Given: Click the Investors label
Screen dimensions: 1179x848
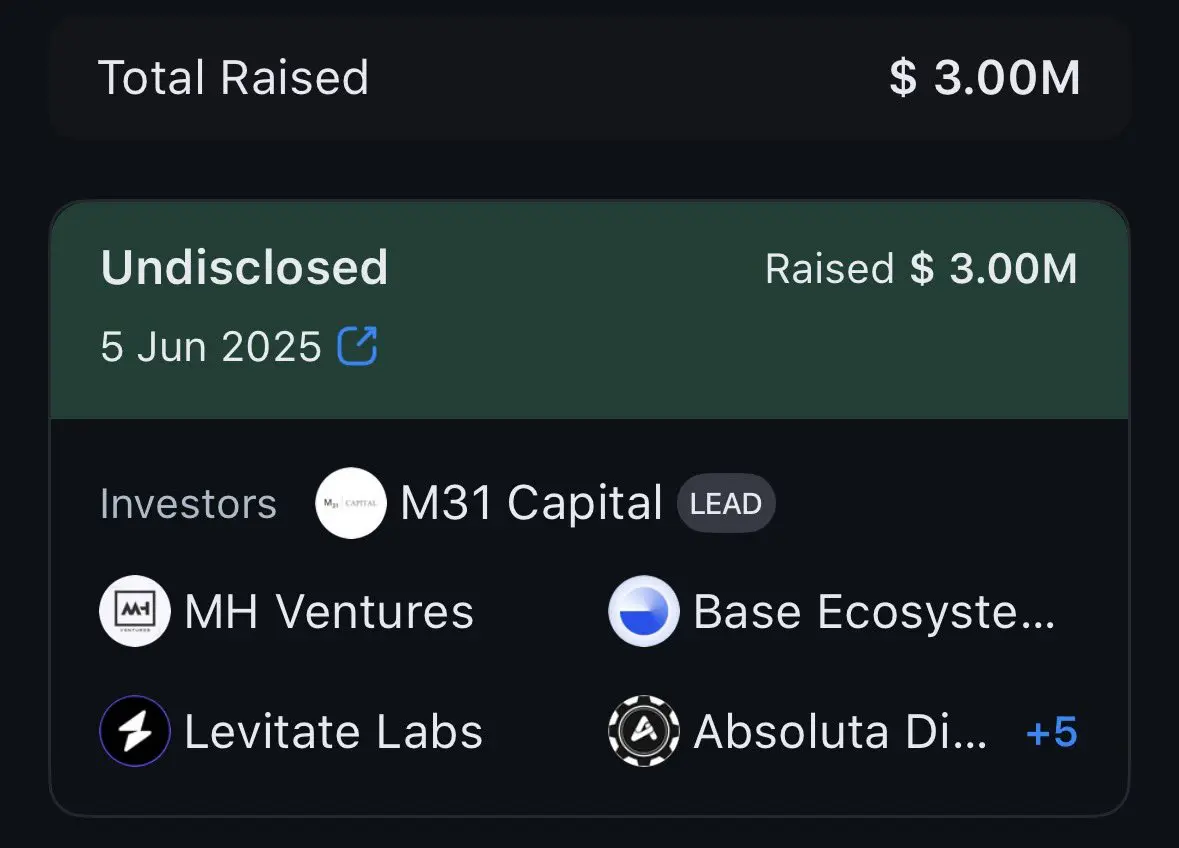Looking at the screenshot, I should (x=189, y=504).
